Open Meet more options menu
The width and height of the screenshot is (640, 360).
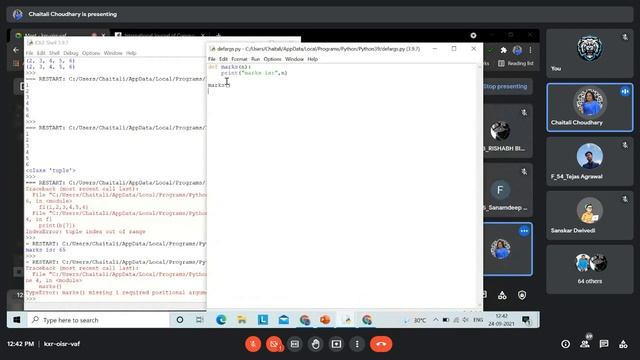(357, 344)
